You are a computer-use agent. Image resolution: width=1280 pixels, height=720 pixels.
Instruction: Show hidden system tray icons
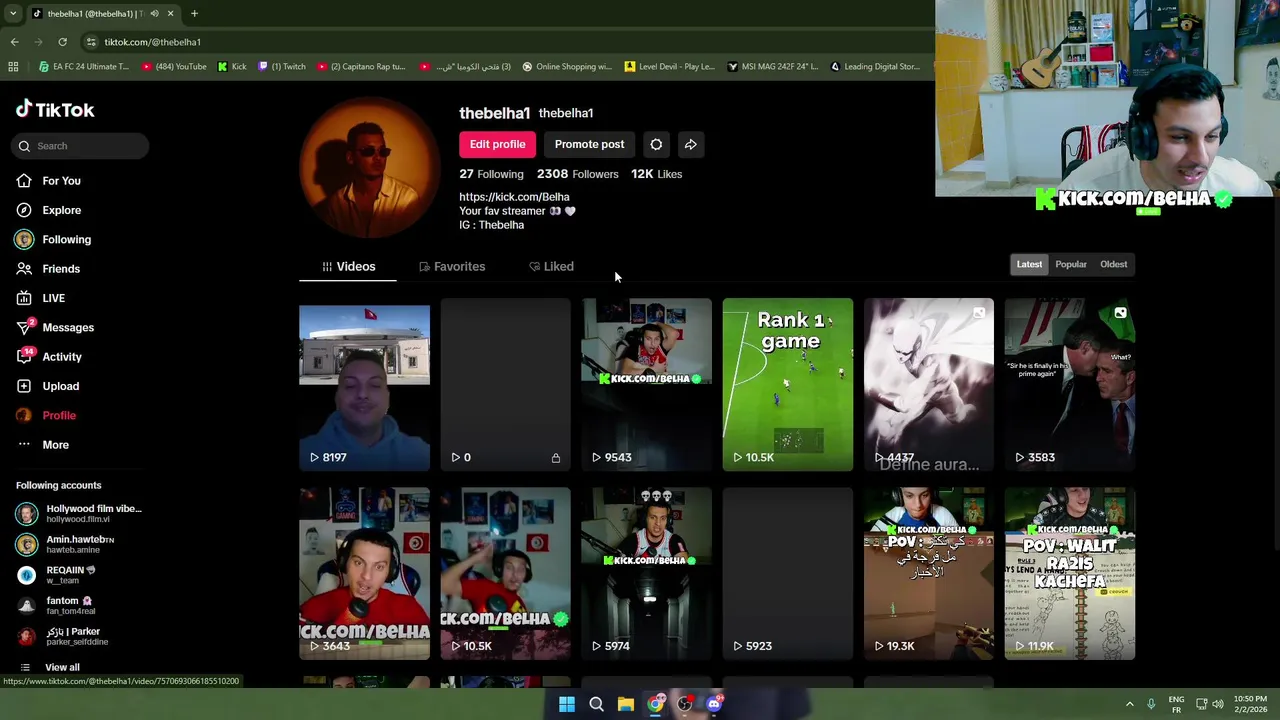(1130, 704)
